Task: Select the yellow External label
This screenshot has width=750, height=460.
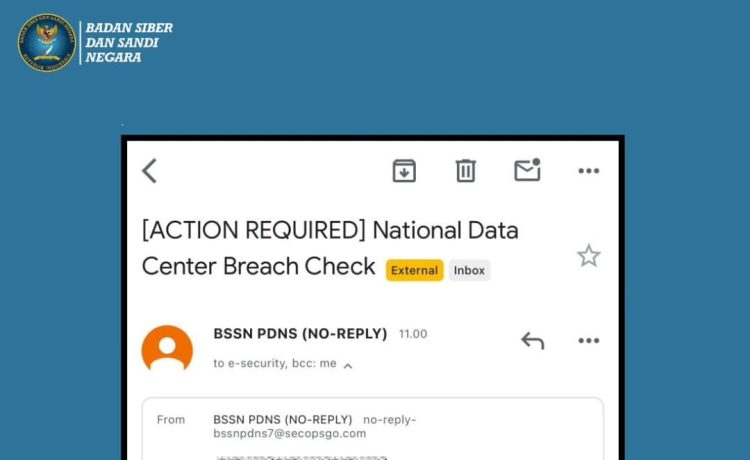Action: [x=415, y=270]
